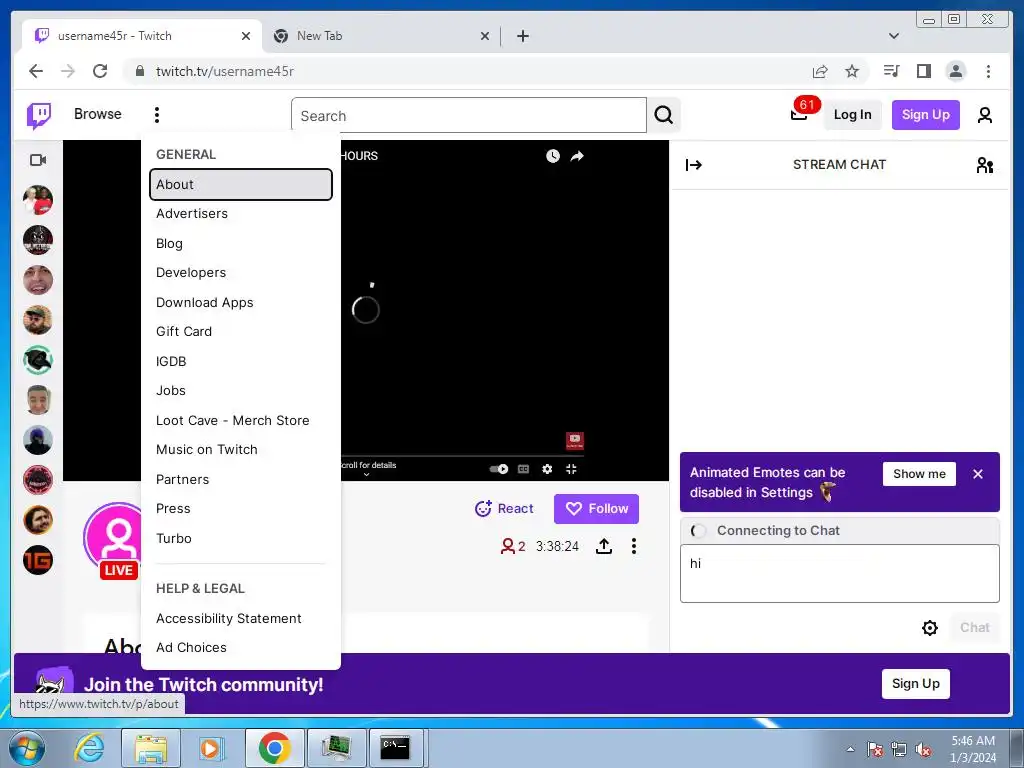Collapse the stream chat panel arrow
Viewport: 1024px width, 768px height.
[x=694, y=165]
